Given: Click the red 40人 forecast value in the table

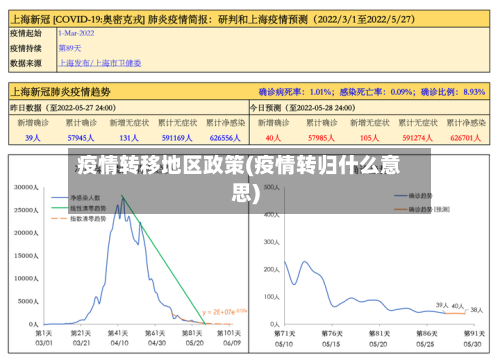Looking at the screenshot, I should [273, 138].
